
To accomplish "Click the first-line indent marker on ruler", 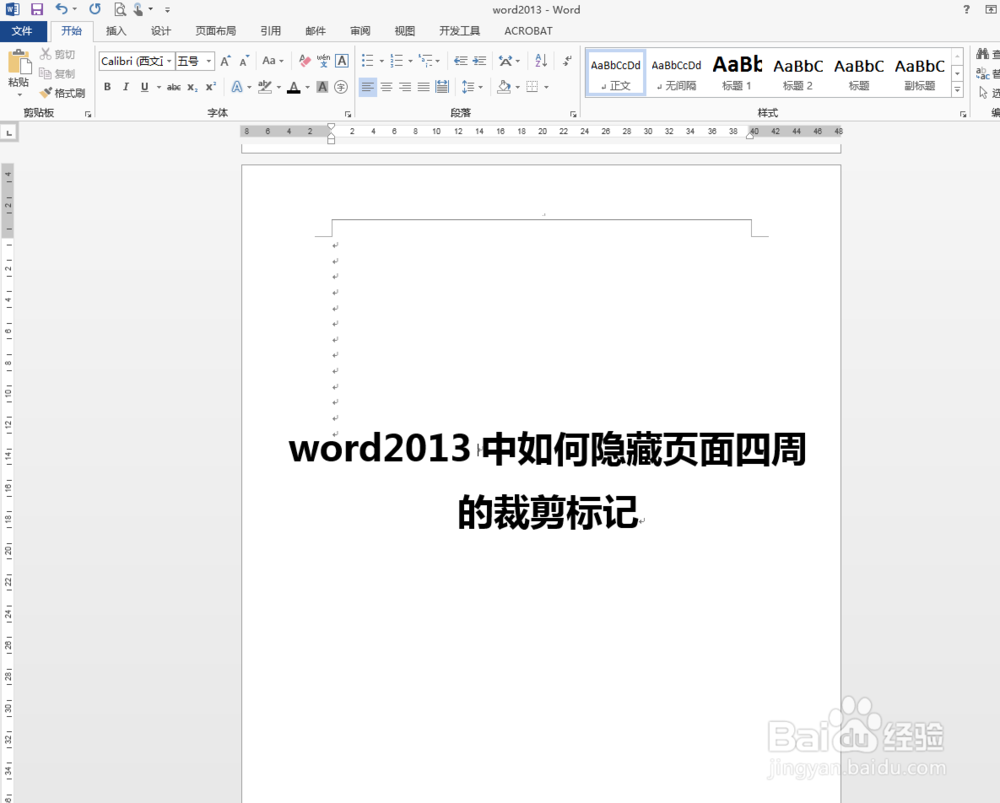I will pyautogui.click(x=331, y=127).
